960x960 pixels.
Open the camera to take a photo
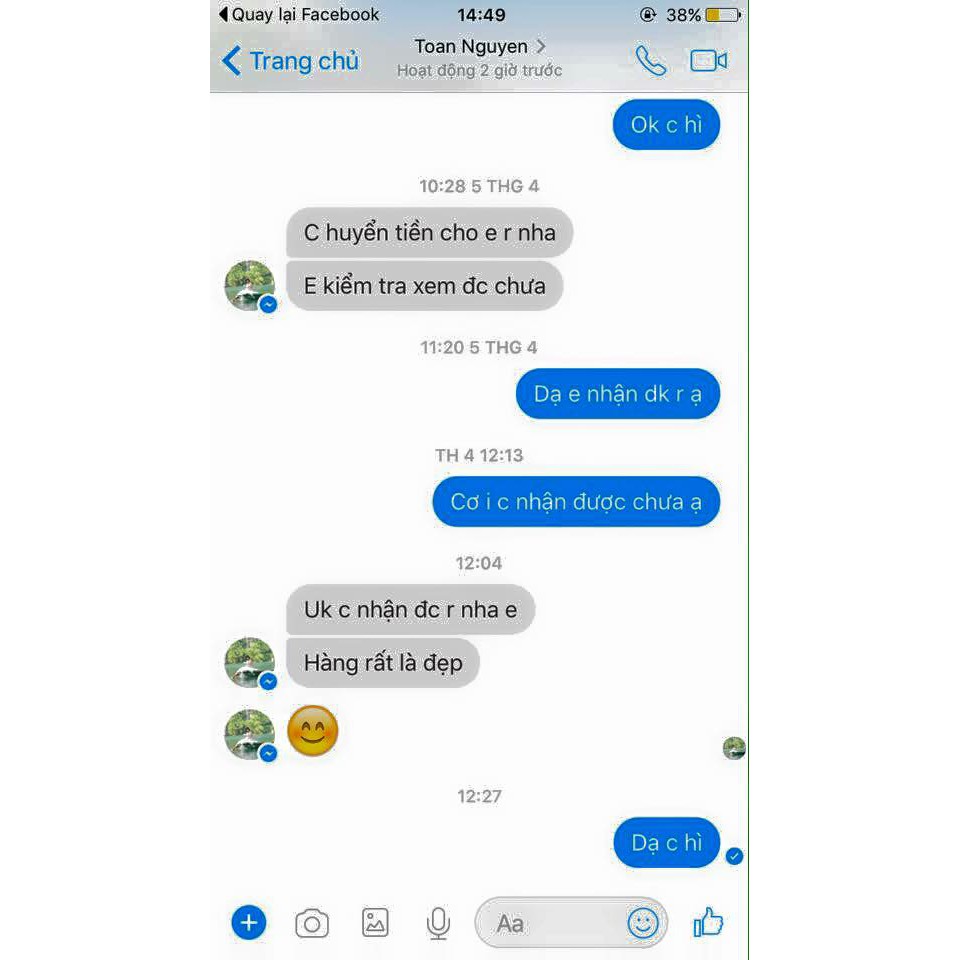point(312,923)
